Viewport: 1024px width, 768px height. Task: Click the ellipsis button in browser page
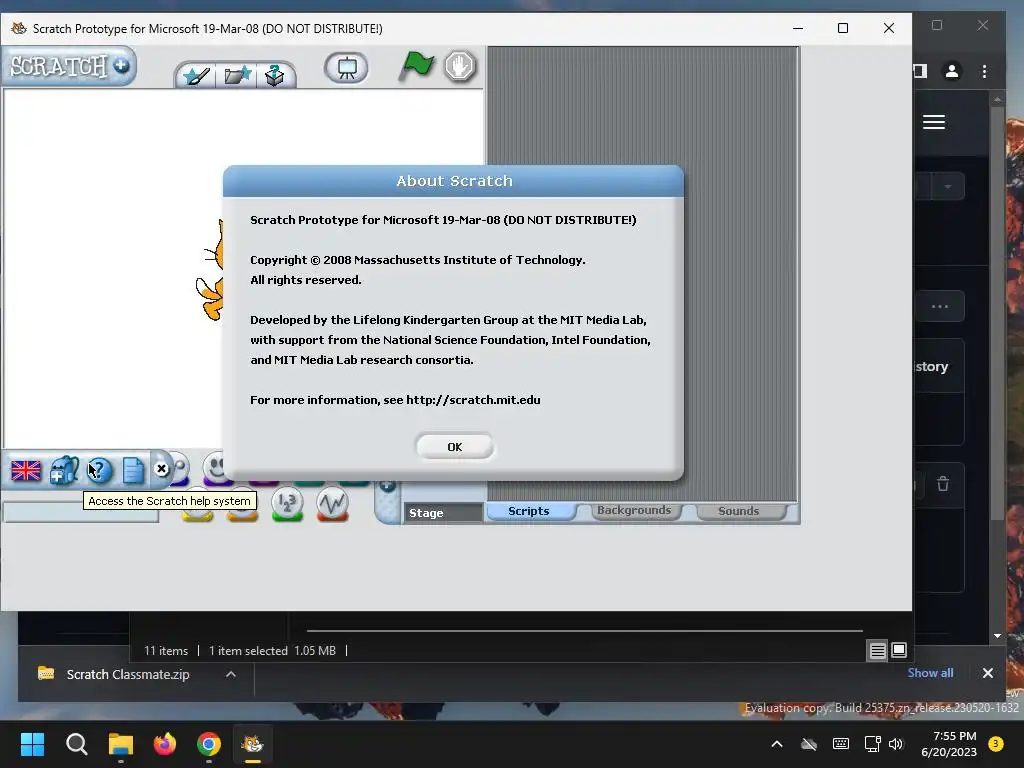click(x=940, y=306)
